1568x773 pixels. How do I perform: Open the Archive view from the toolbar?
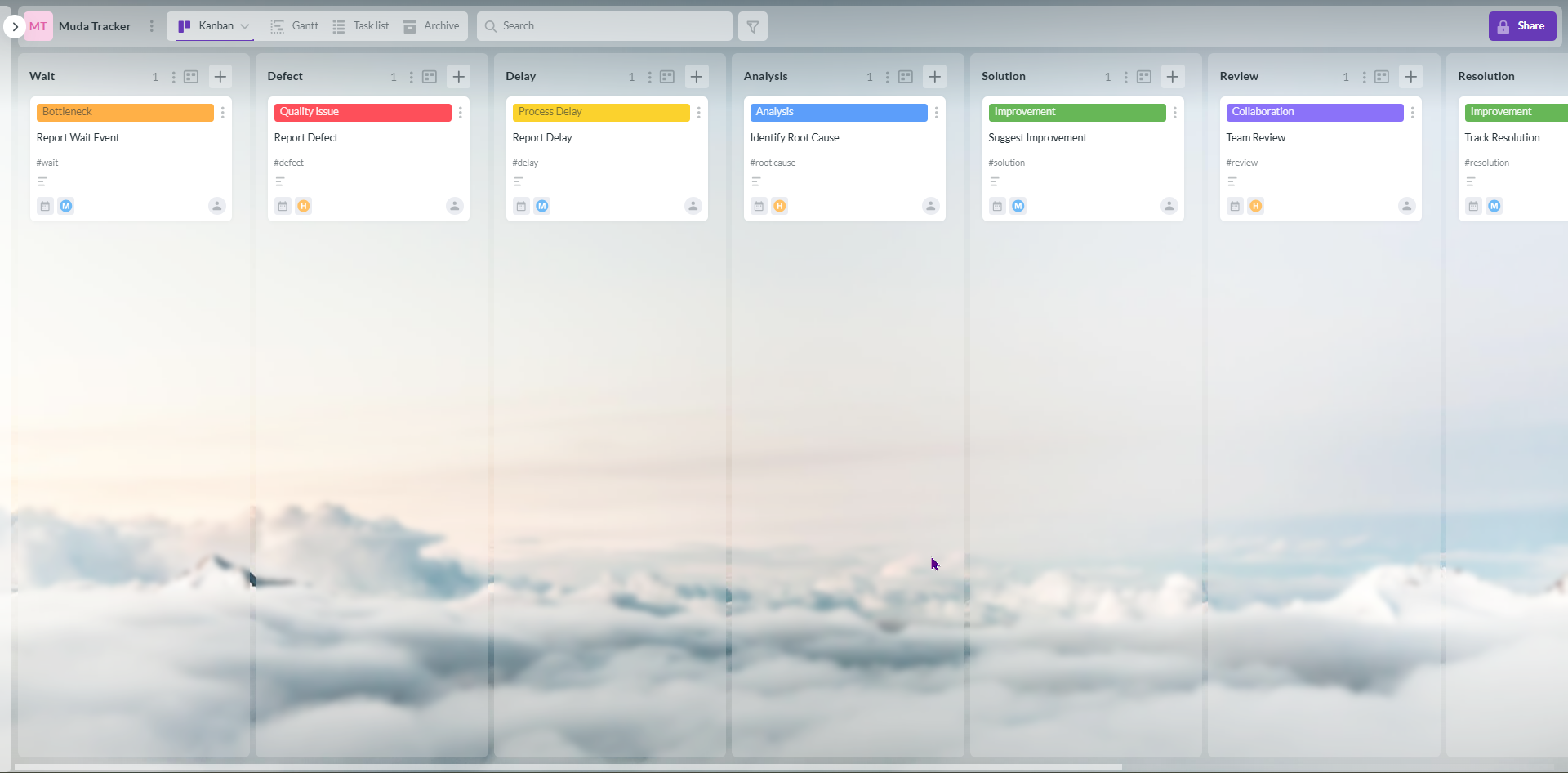(x=431, y=25)
